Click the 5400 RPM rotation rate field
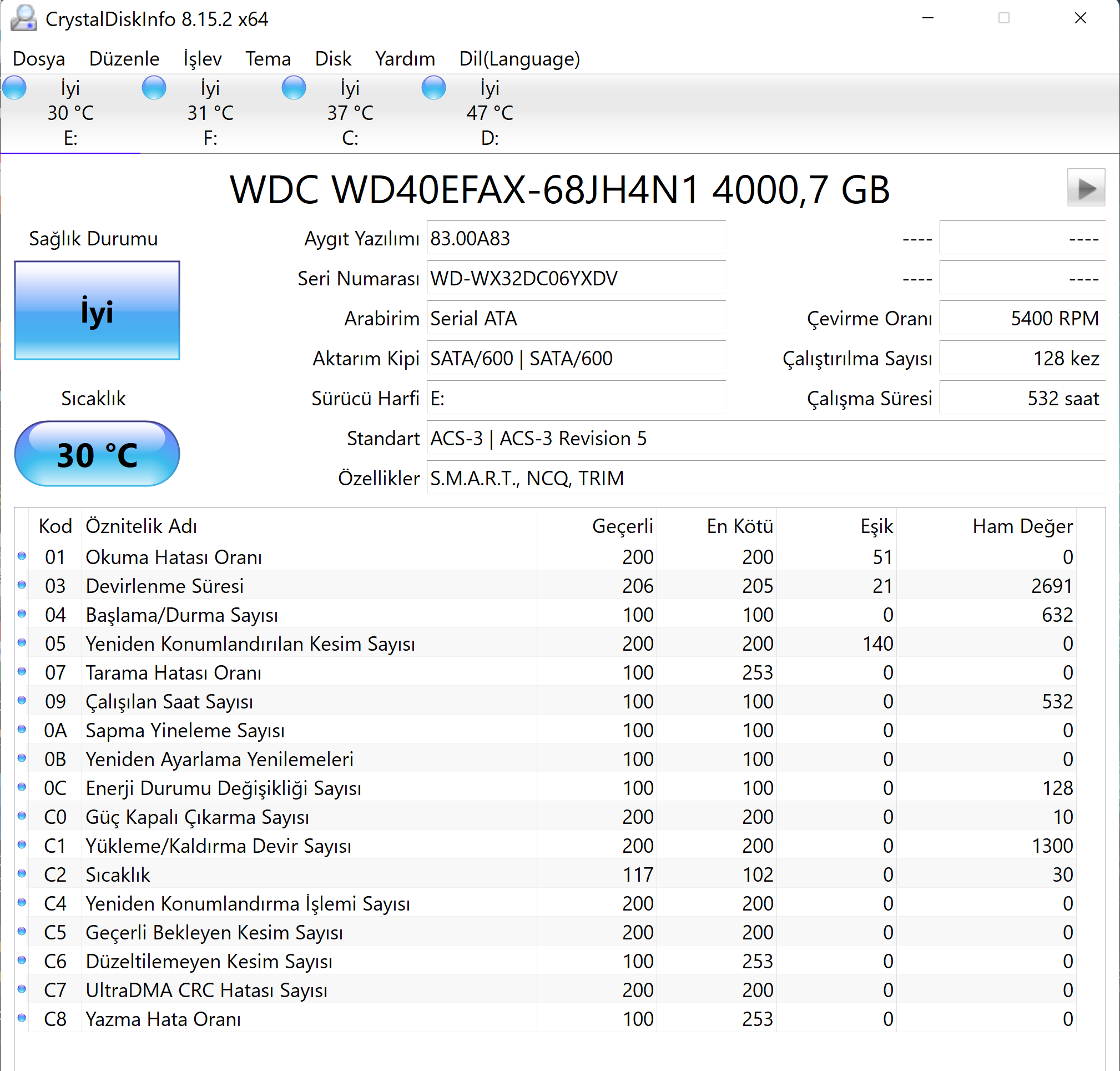This screenshot has height=1071, width=1120. coord(1022,318)
